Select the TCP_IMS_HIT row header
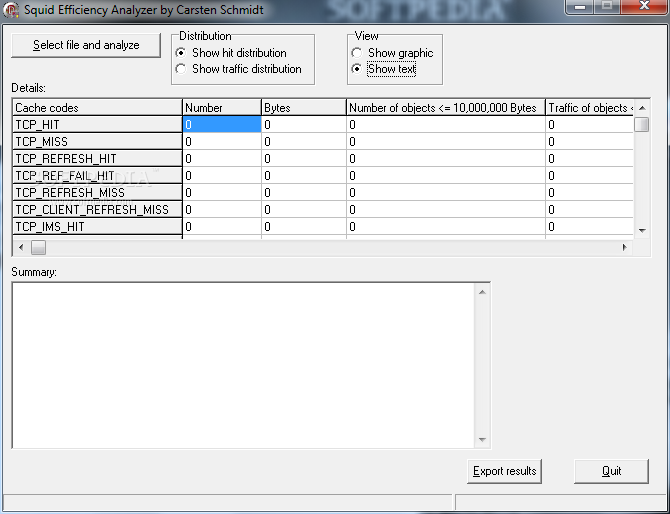 [x=97, y=226]
